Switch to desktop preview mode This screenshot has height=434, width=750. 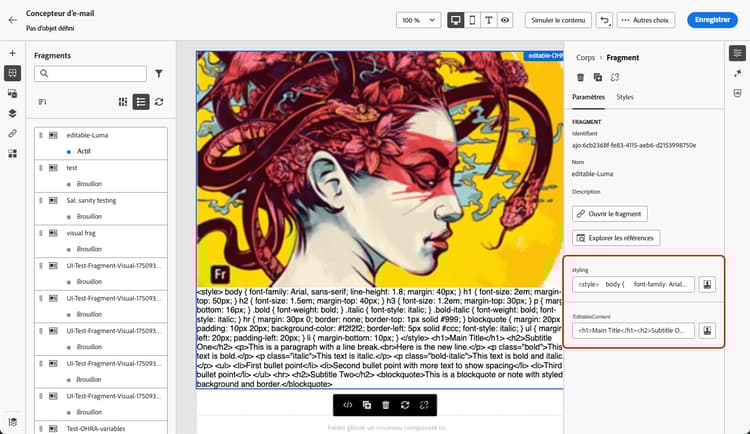click(x=455, y=20)
